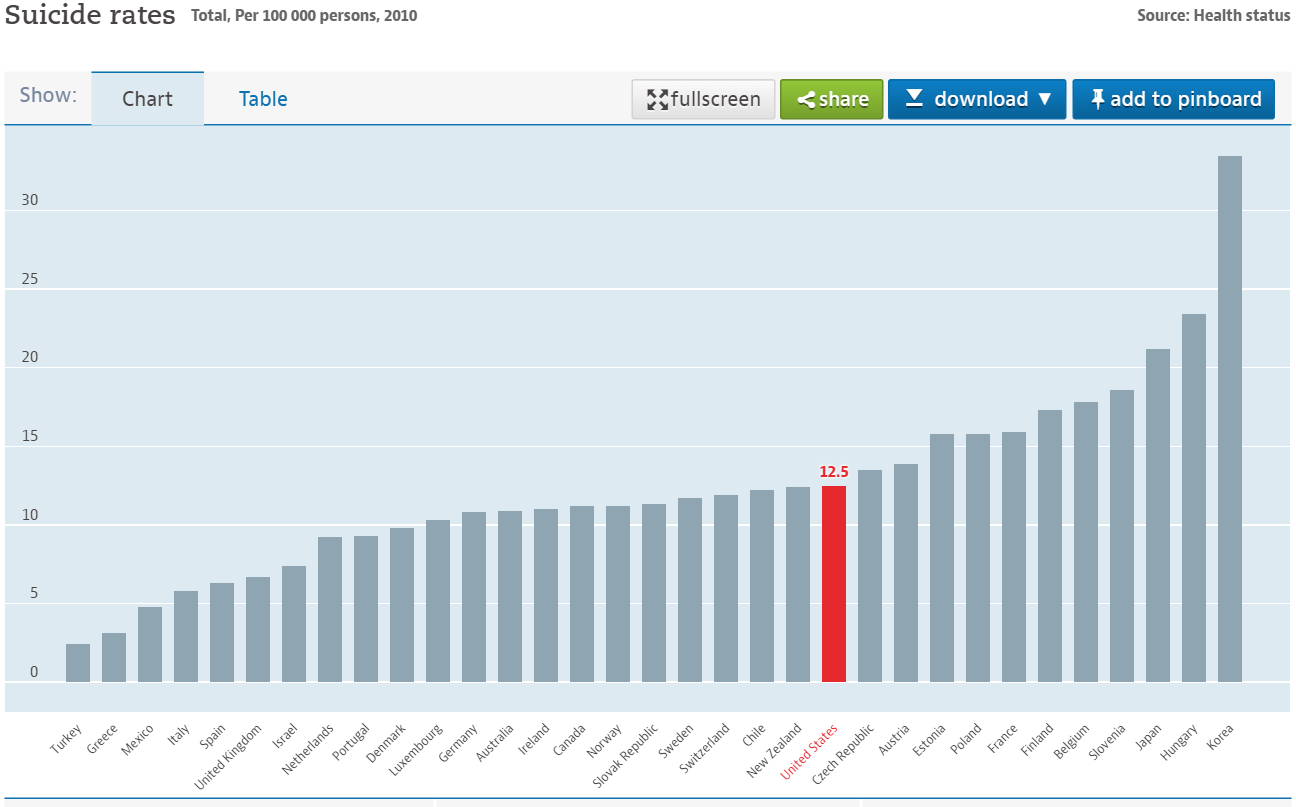Switch to the Table tab
The width and height of the screenshot is (1296, 807).
[x=263, y=99]
